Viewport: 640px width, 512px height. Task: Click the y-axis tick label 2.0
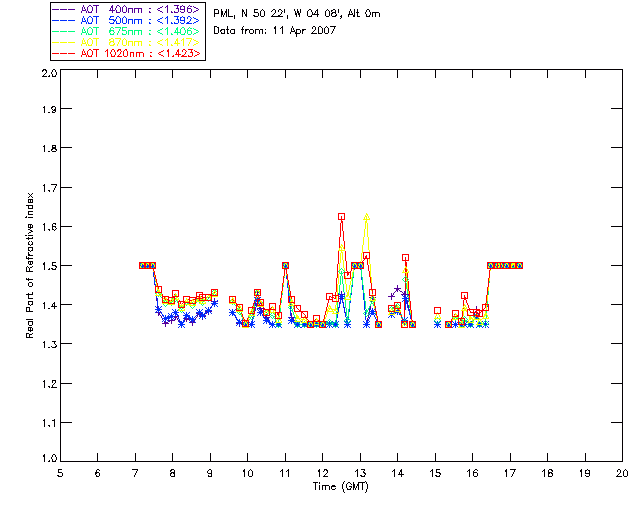click(49, 73)
